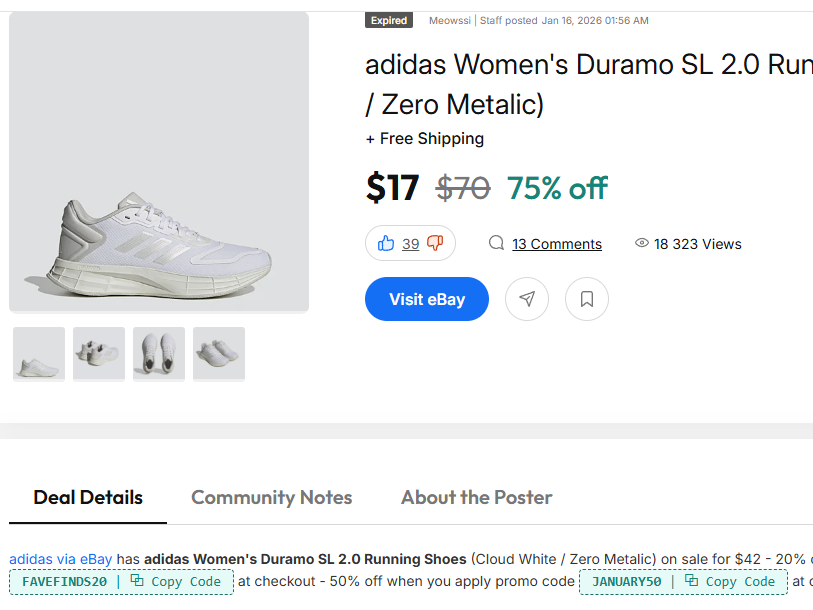Select the first shoe side-view thumbnail

point(39,354)
